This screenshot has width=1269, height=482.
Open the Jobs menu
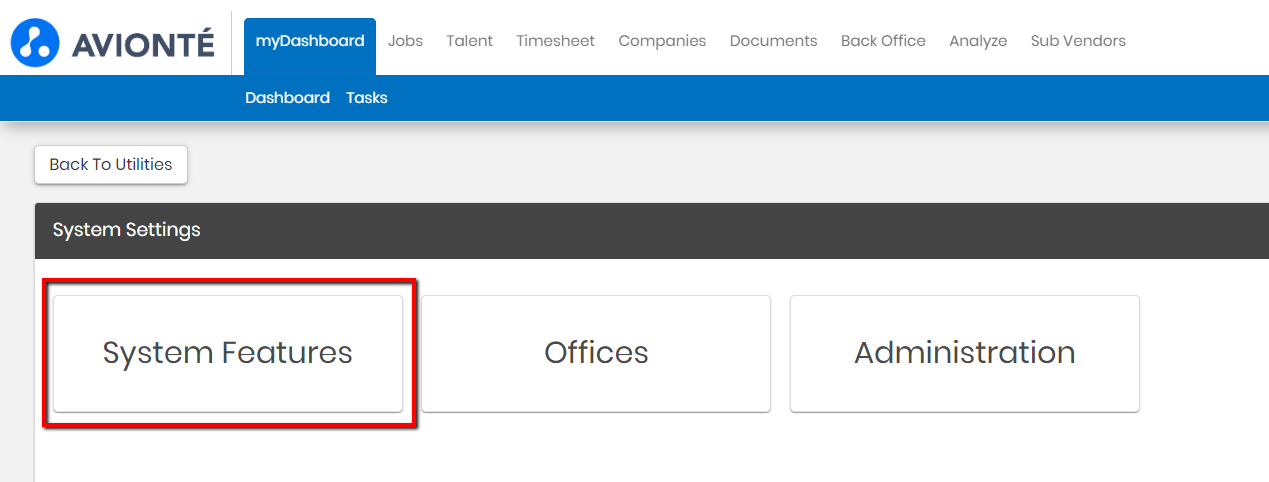[405, 41]
